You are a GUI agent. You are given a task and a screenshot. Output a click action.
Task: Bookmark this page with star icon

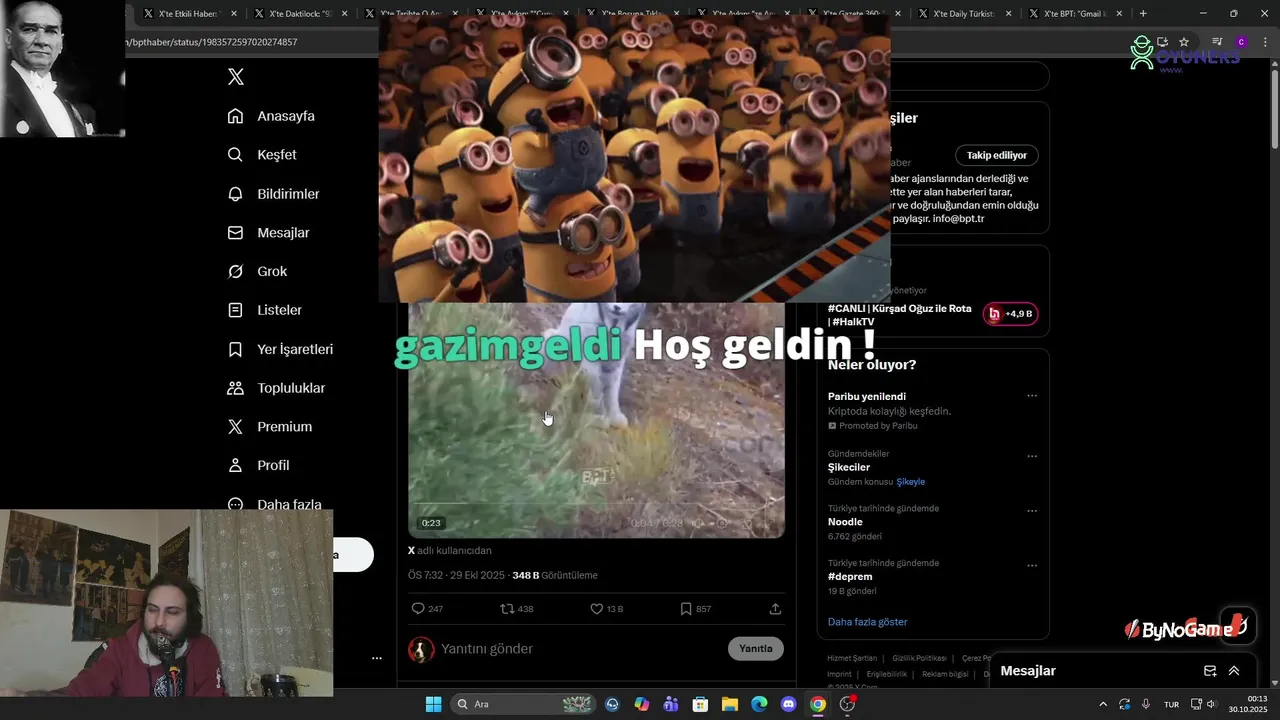pos(1184,42)
